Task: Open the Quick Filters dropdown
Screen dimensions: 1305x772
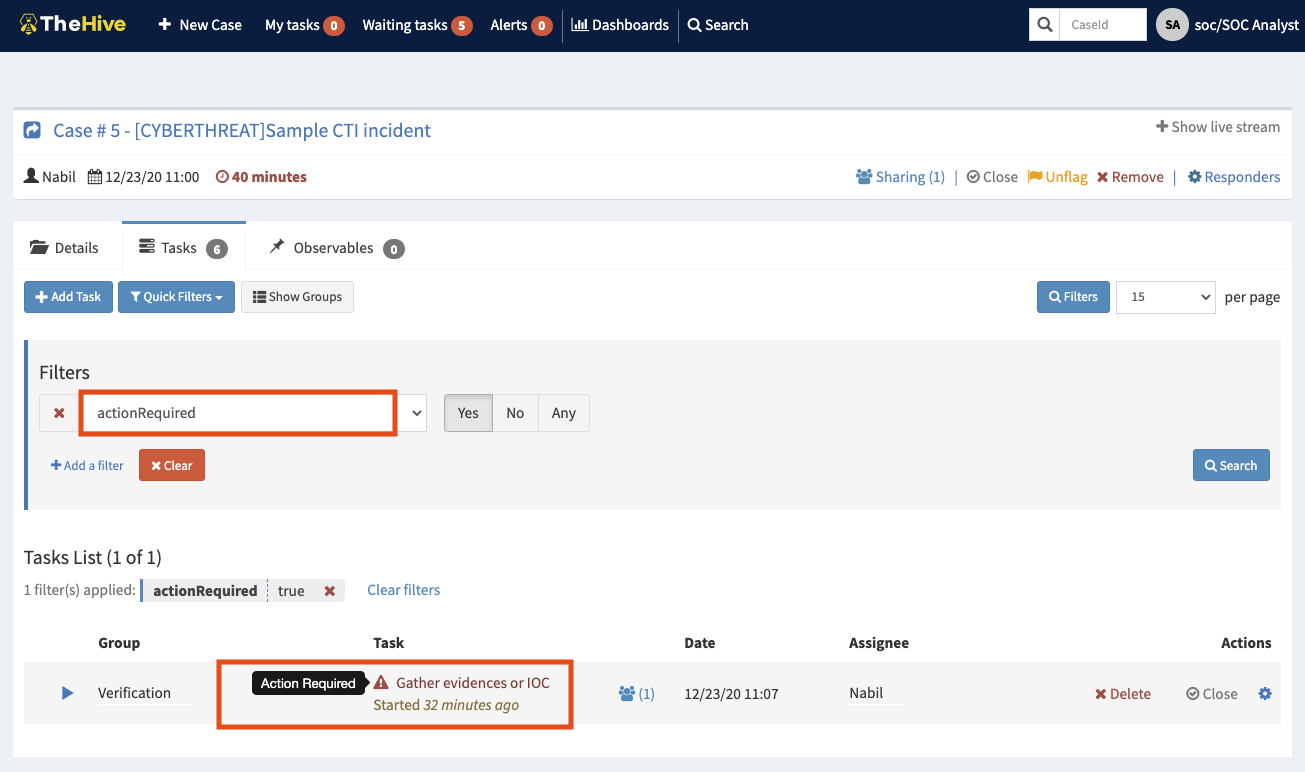Action: click(x=176, y=296)
